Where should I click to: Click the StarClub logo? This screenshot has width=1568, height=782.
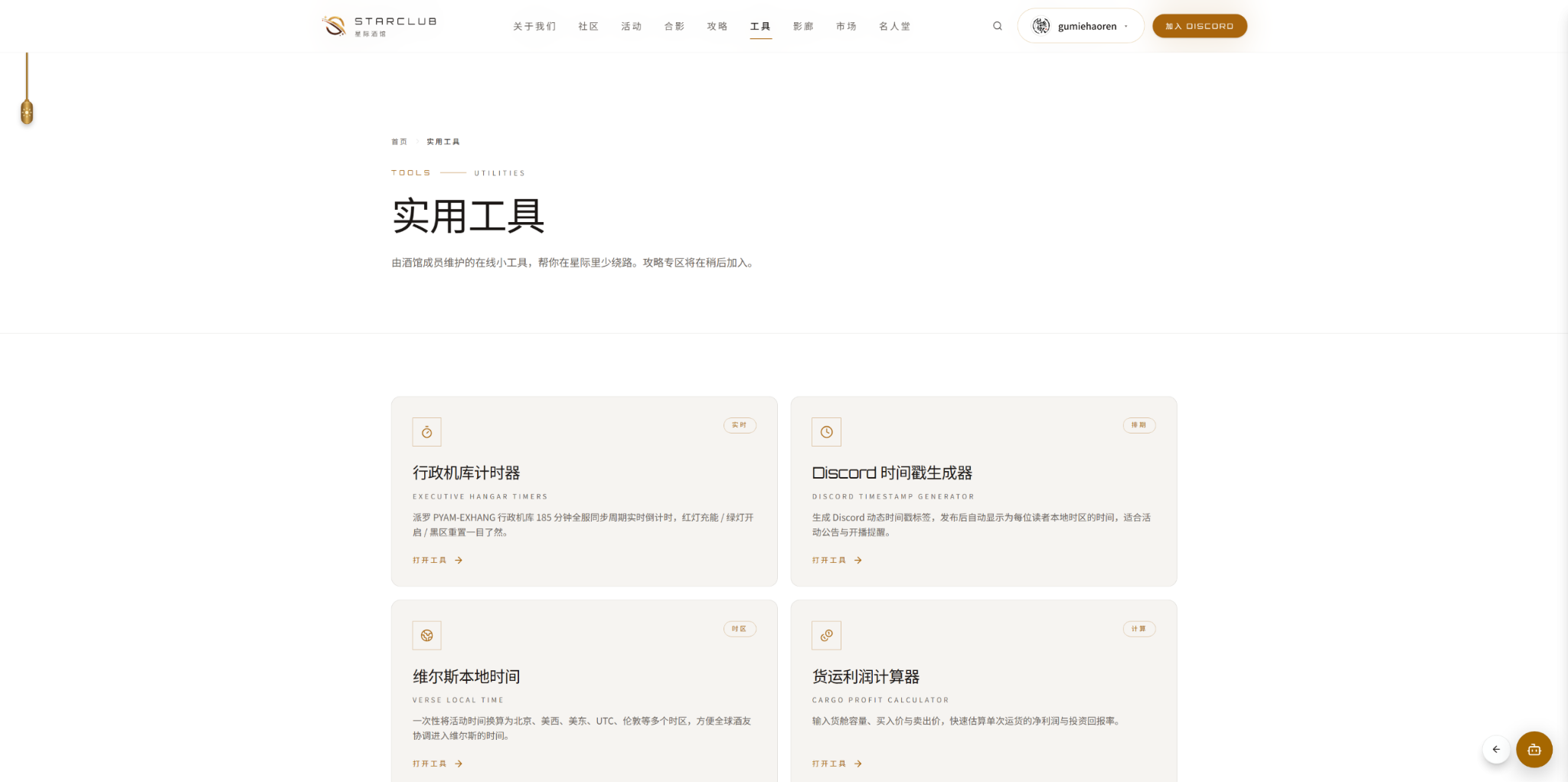click(379, 26)
